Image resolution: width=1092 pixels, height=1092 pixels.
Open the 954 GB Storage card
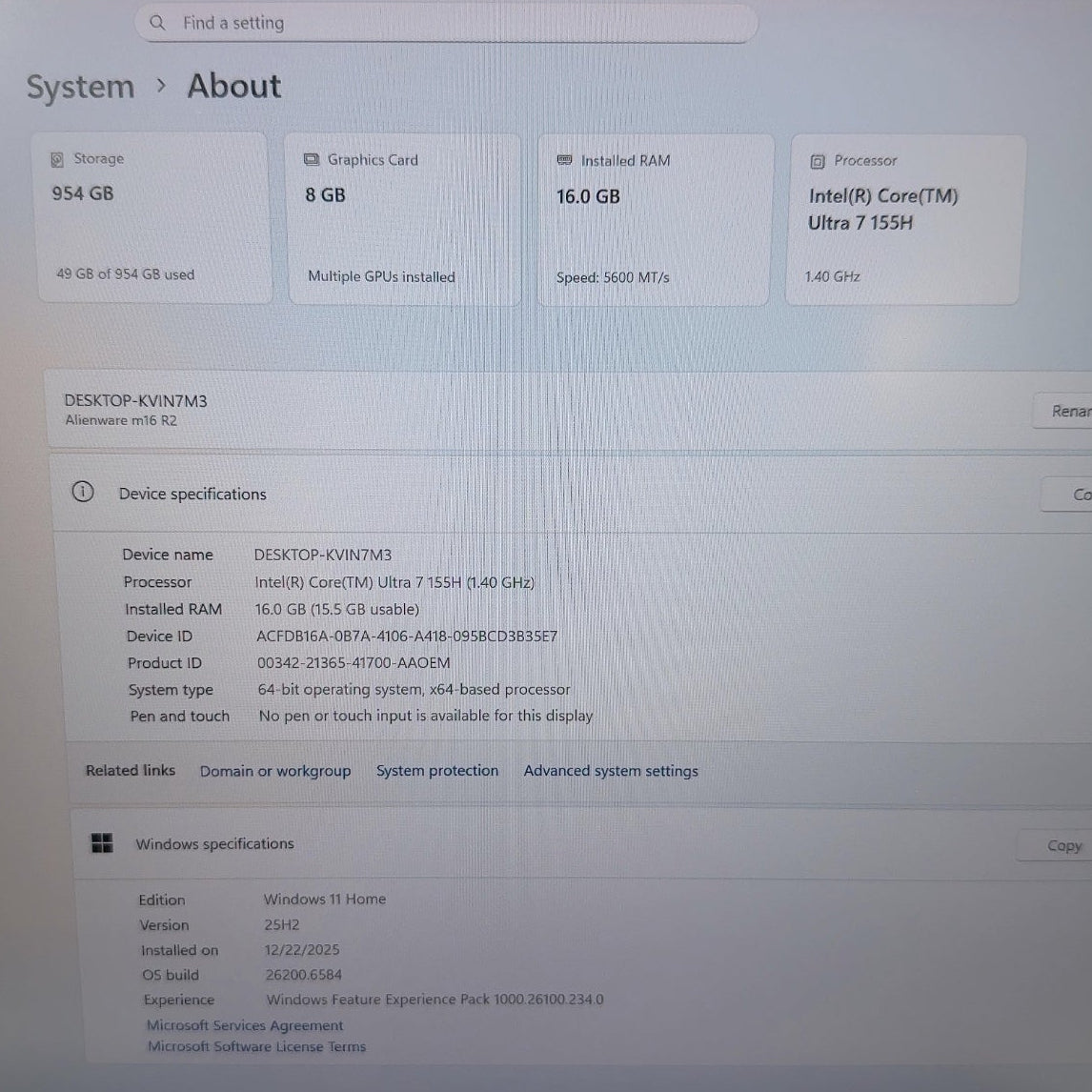click(x=154, y=219)
